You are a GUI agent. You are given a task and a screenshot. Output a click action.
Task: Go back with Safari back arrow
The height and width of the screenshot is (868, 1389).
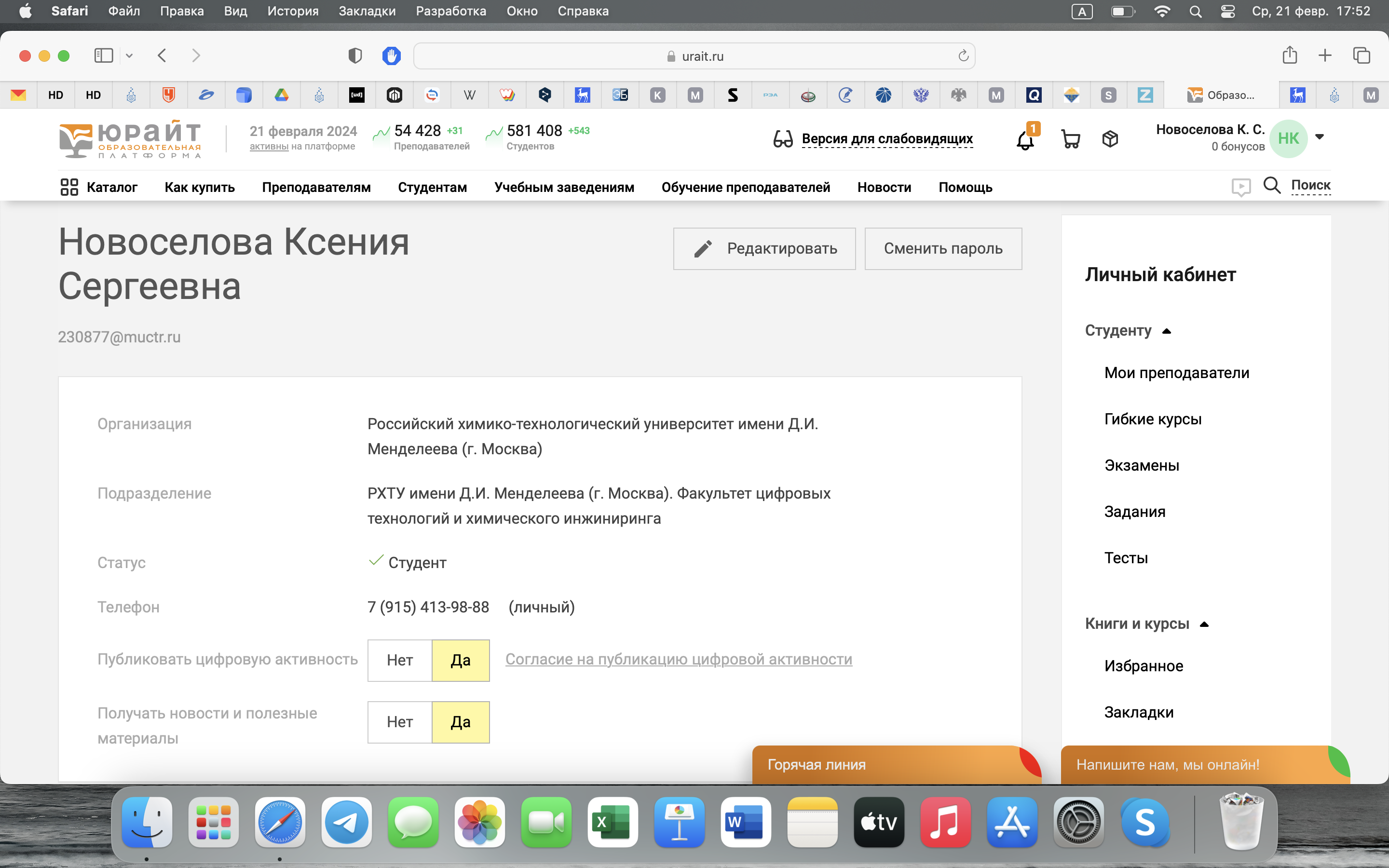pos(162,55)
